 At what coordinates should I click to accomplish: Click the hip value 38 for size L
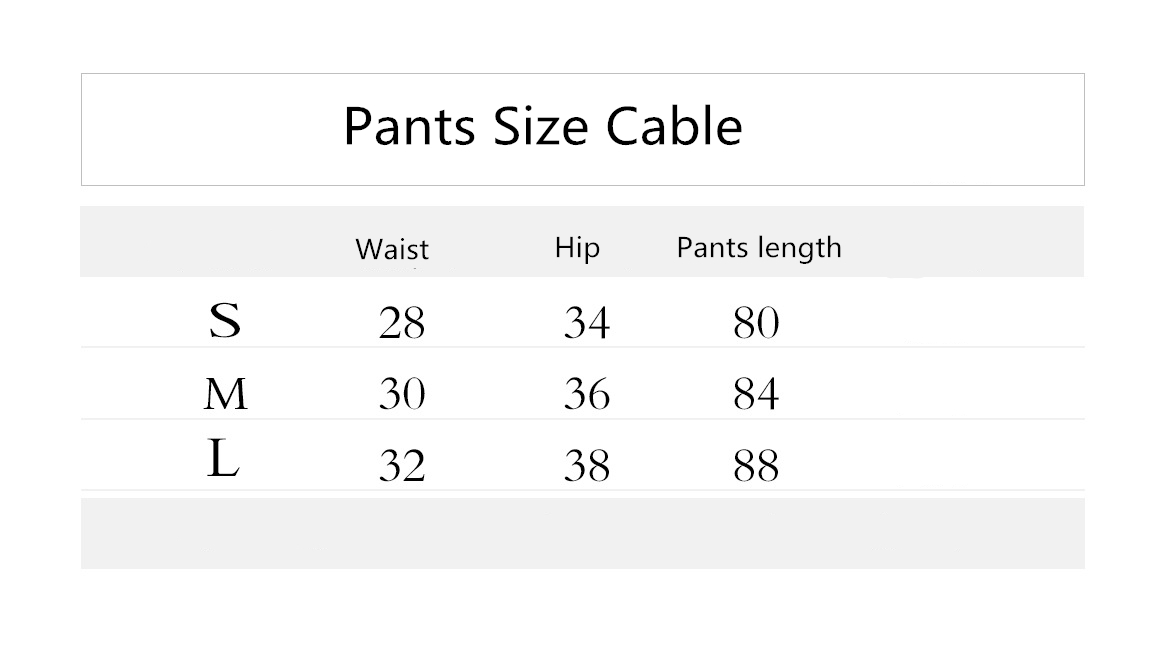click(x=586, y=466)
